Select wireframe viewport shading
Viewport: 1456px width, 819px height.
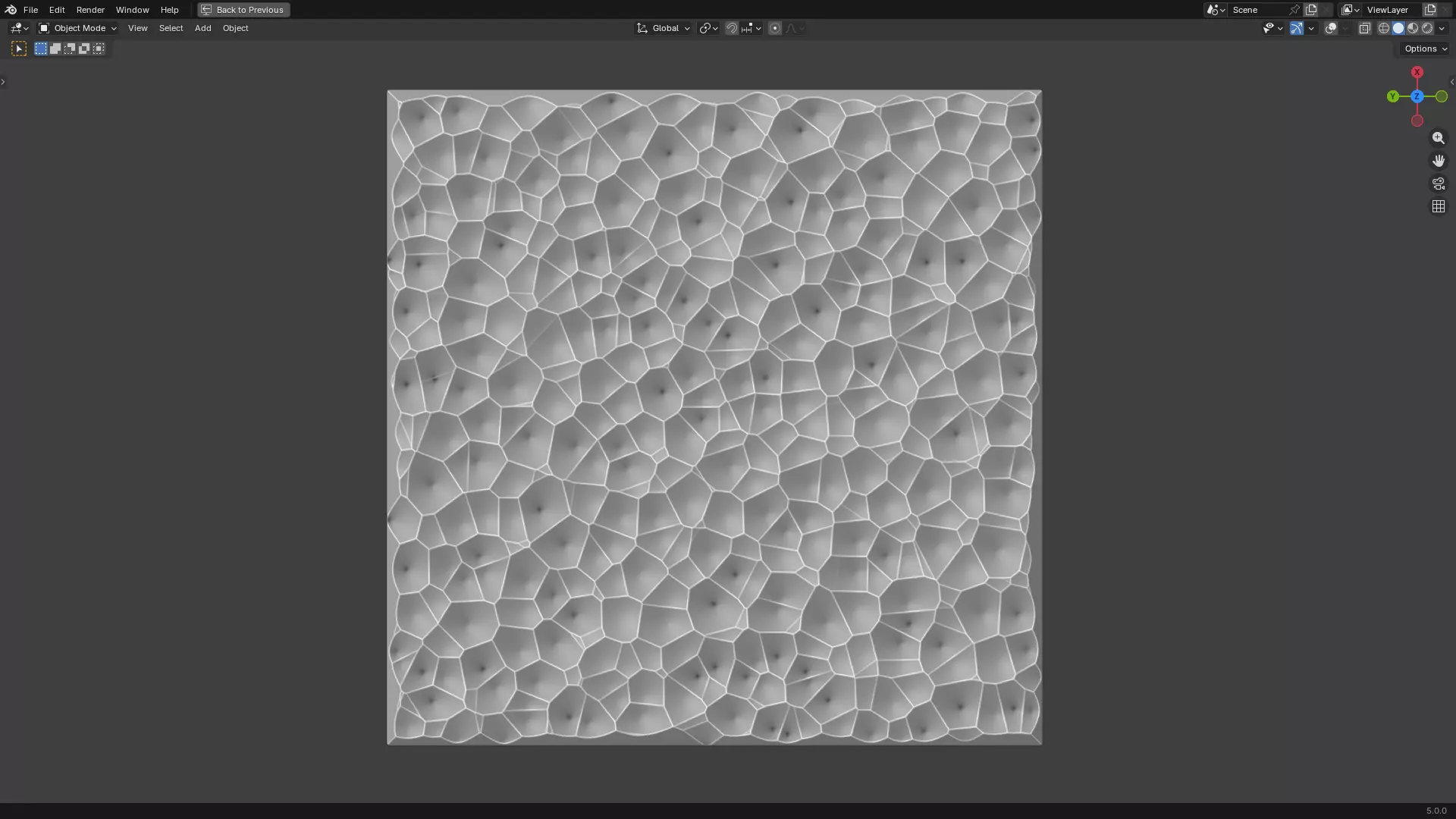click(1384, 28)
